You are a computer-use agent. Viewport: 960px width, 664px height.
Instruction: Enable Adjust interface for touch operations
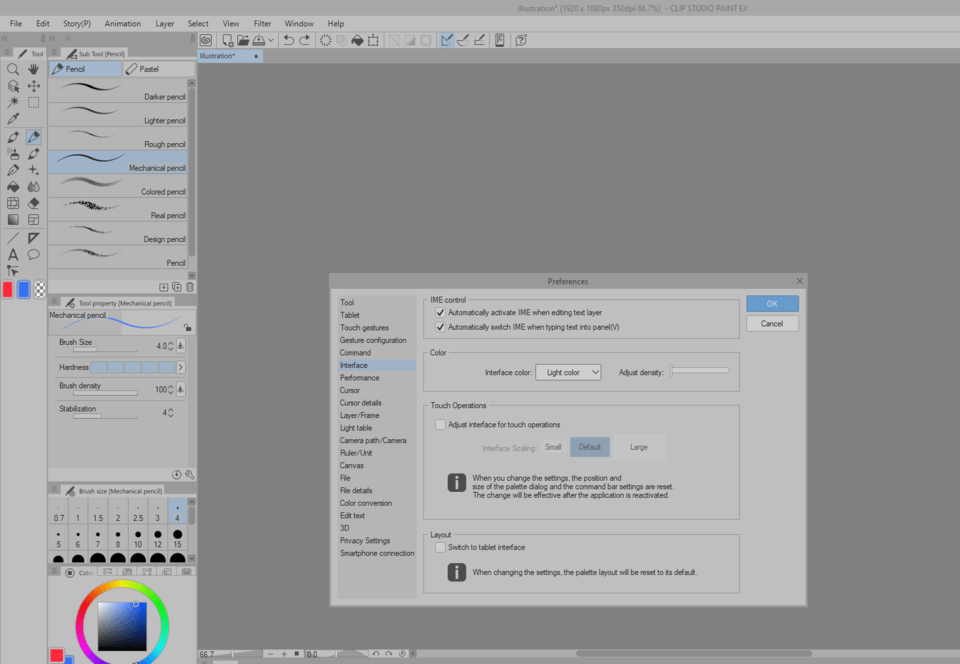(440, 424)
